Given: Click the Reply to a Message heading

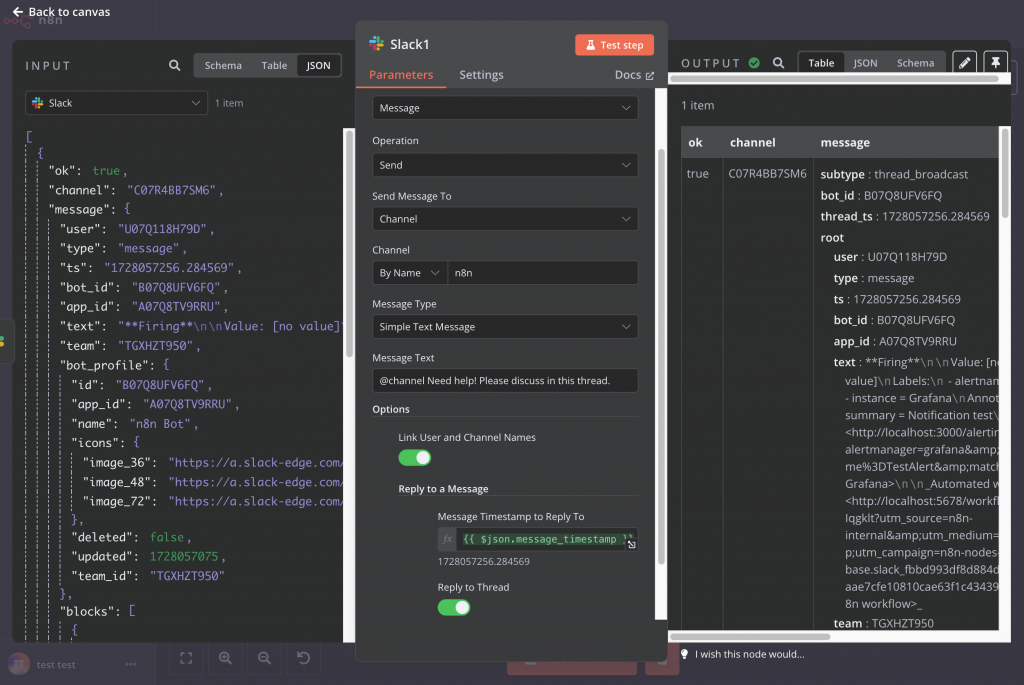Looking at the screenshot, I should pos(443,488).
